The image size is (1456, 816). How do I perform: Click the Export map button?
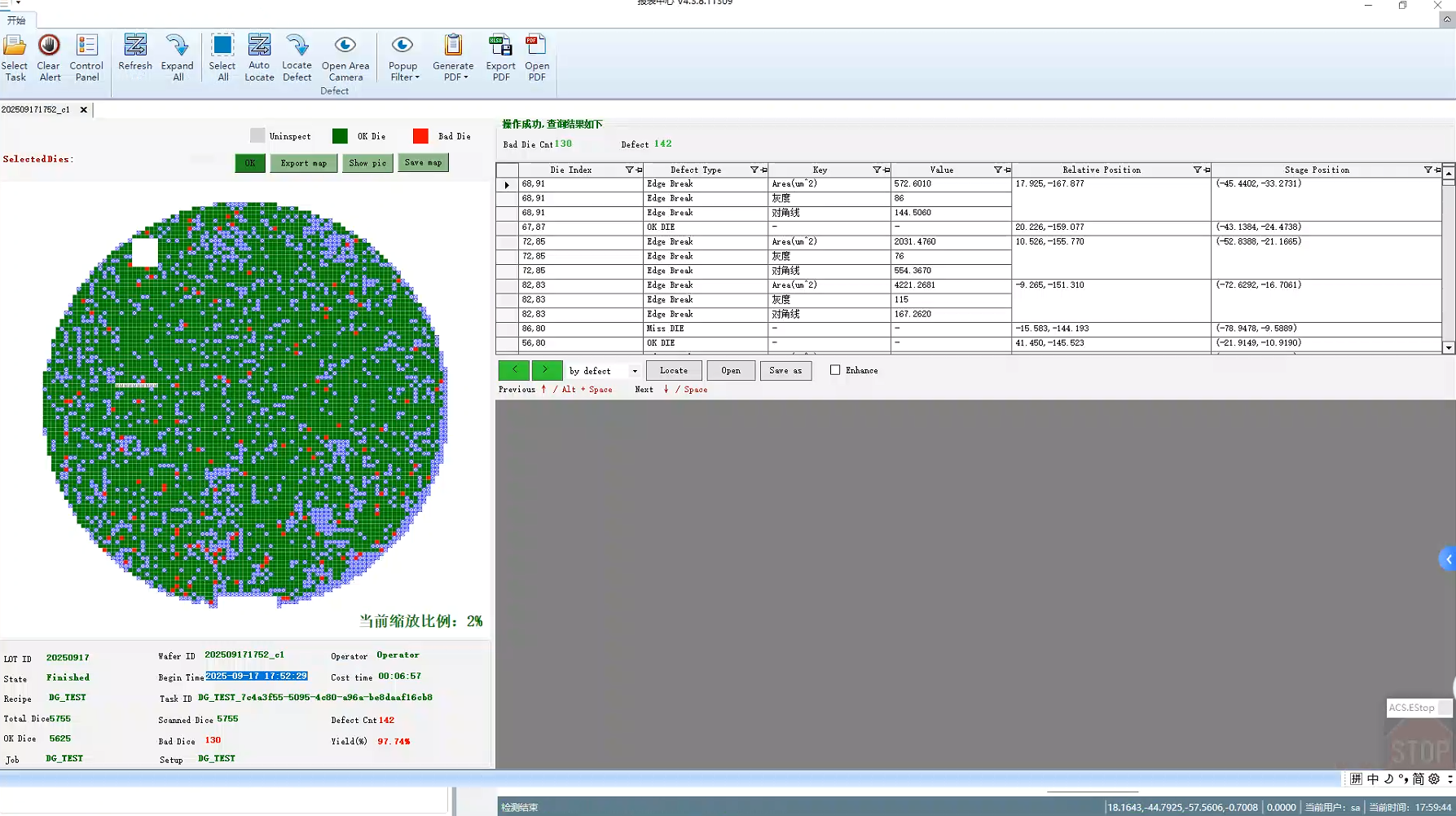[303, 163]
